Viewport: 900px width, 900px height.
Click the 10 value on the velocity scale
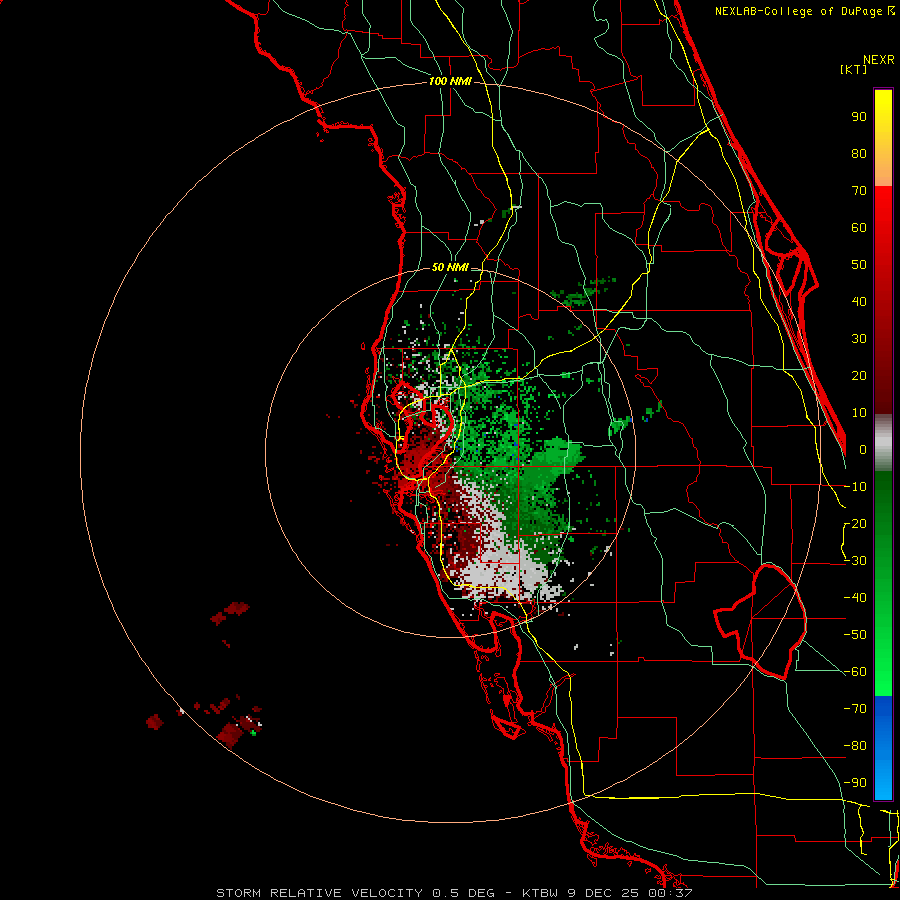(859, 413)
